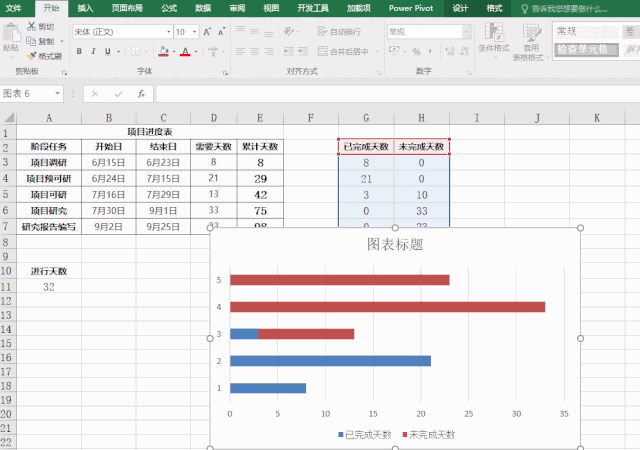640x450 pixels.
Task: Click the 项目进度表 title cell
Action: click(150, 132)
